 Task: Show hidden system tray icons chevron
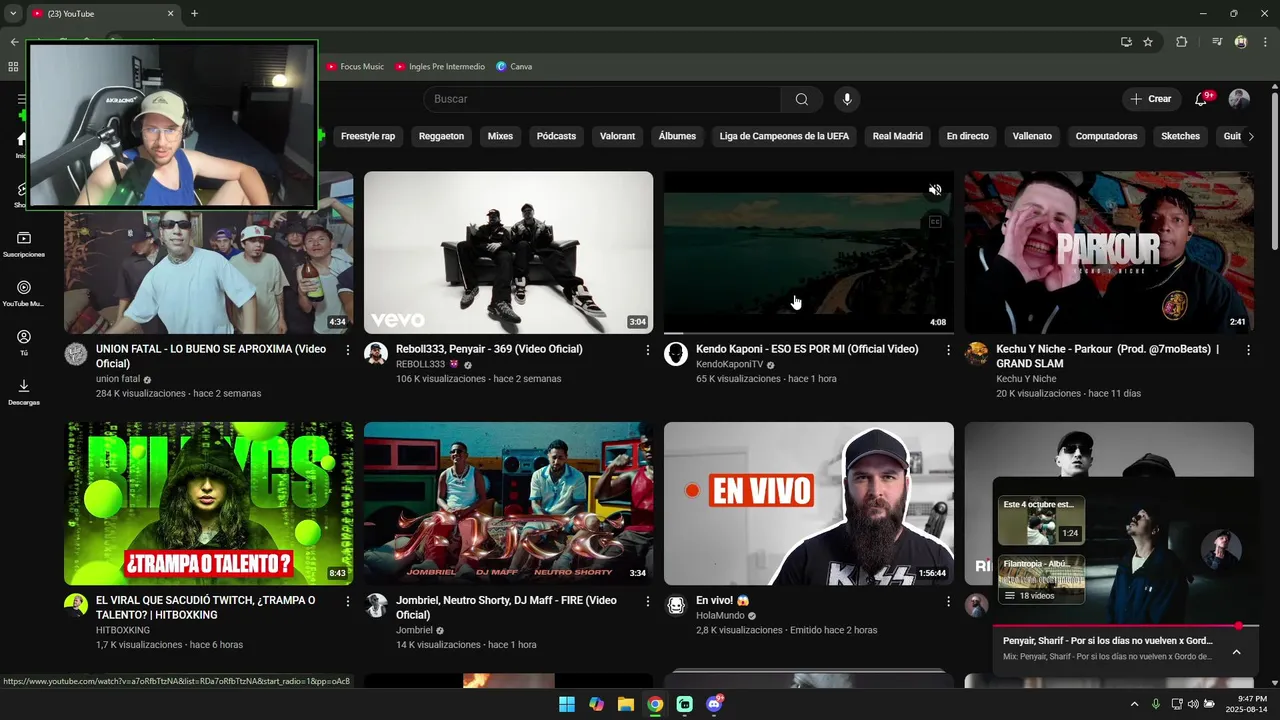click(1134, 704)
